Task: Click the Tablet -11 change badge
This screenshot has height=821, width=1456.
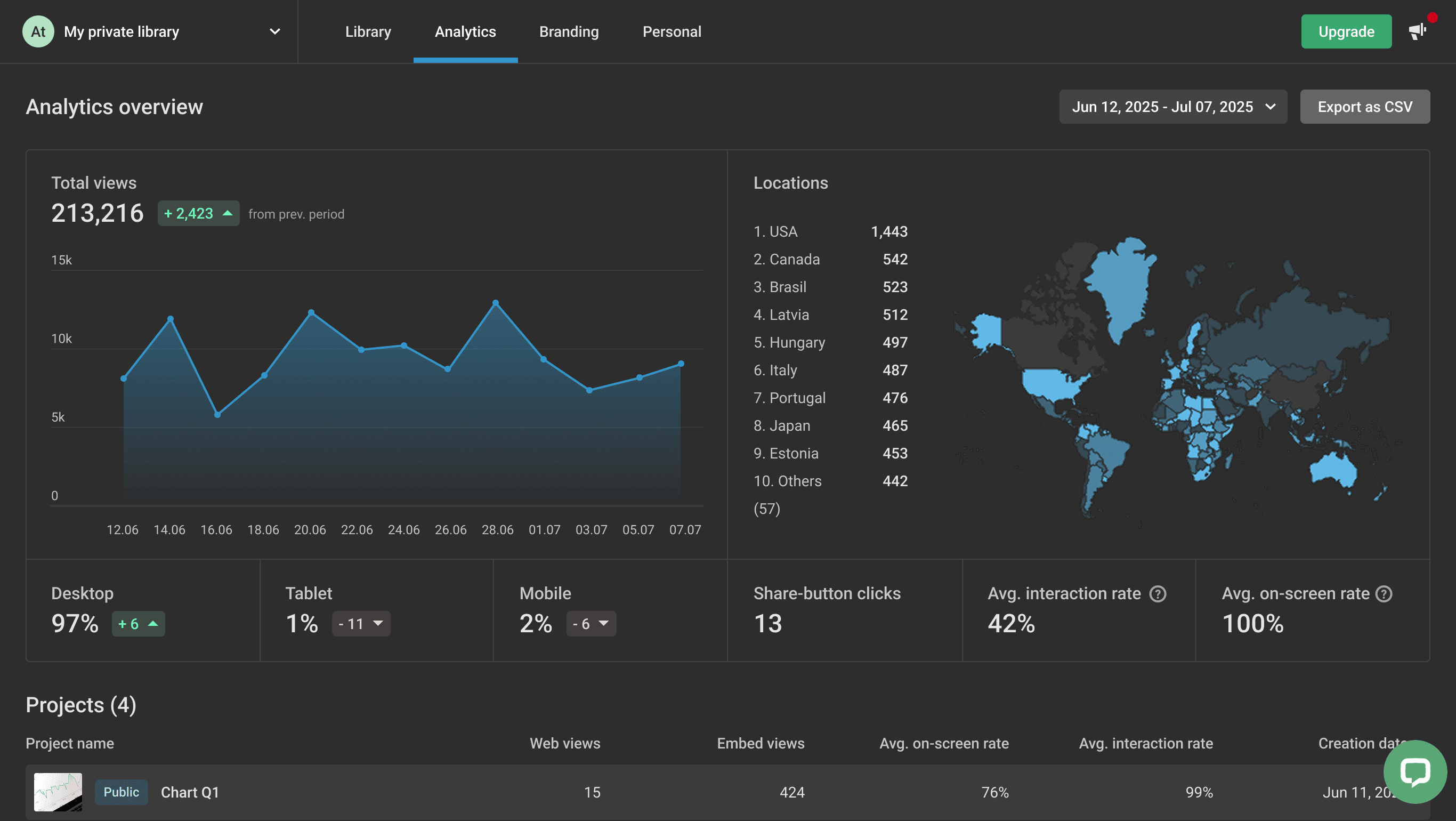Action: point(361,624)
